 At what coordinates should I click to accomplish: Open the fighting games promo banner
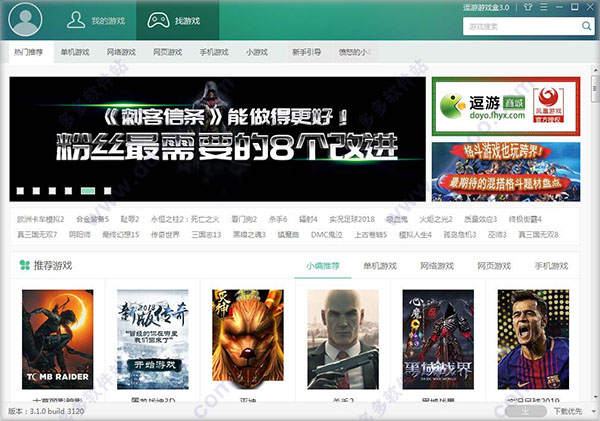506,172
